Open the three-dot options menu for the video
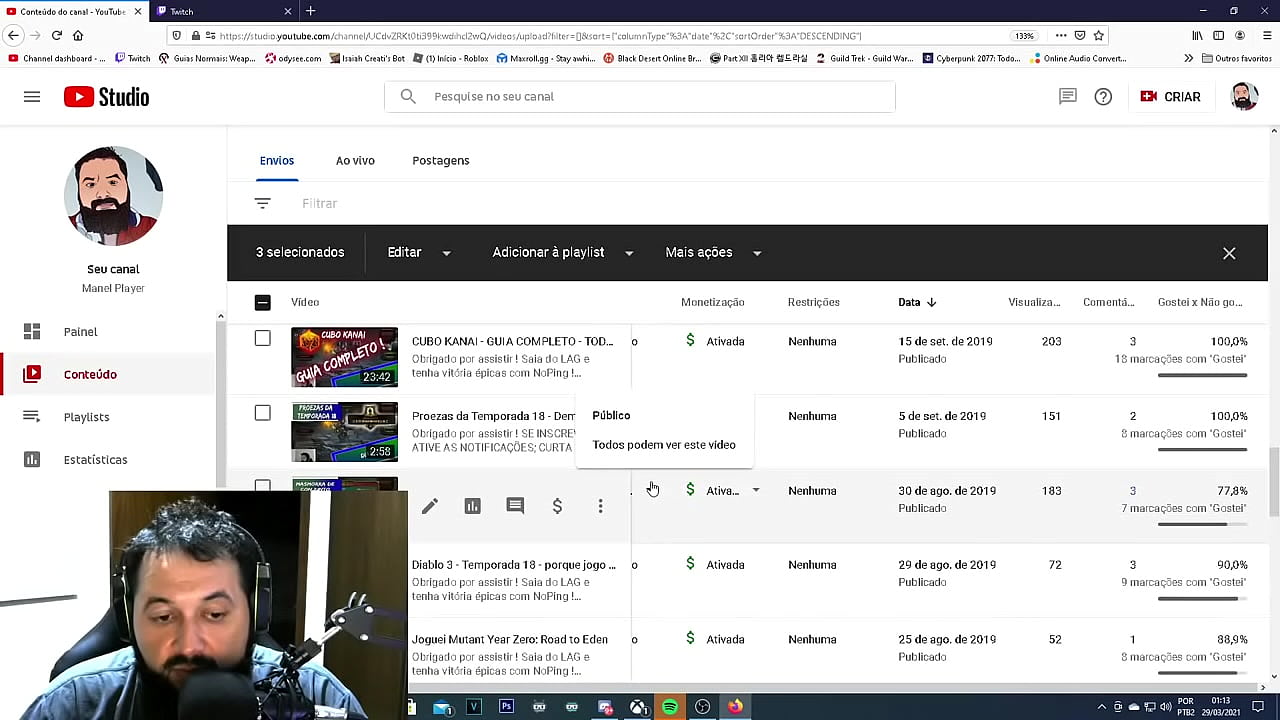The image size is (1280, 720). coord(600,506)
